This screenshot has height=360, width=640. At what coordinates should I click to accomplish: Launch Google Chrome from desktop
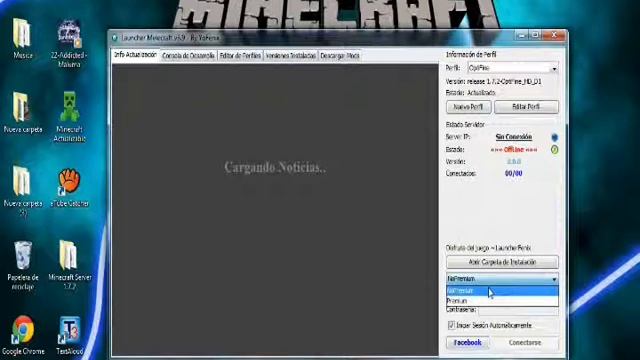point(23,335)
